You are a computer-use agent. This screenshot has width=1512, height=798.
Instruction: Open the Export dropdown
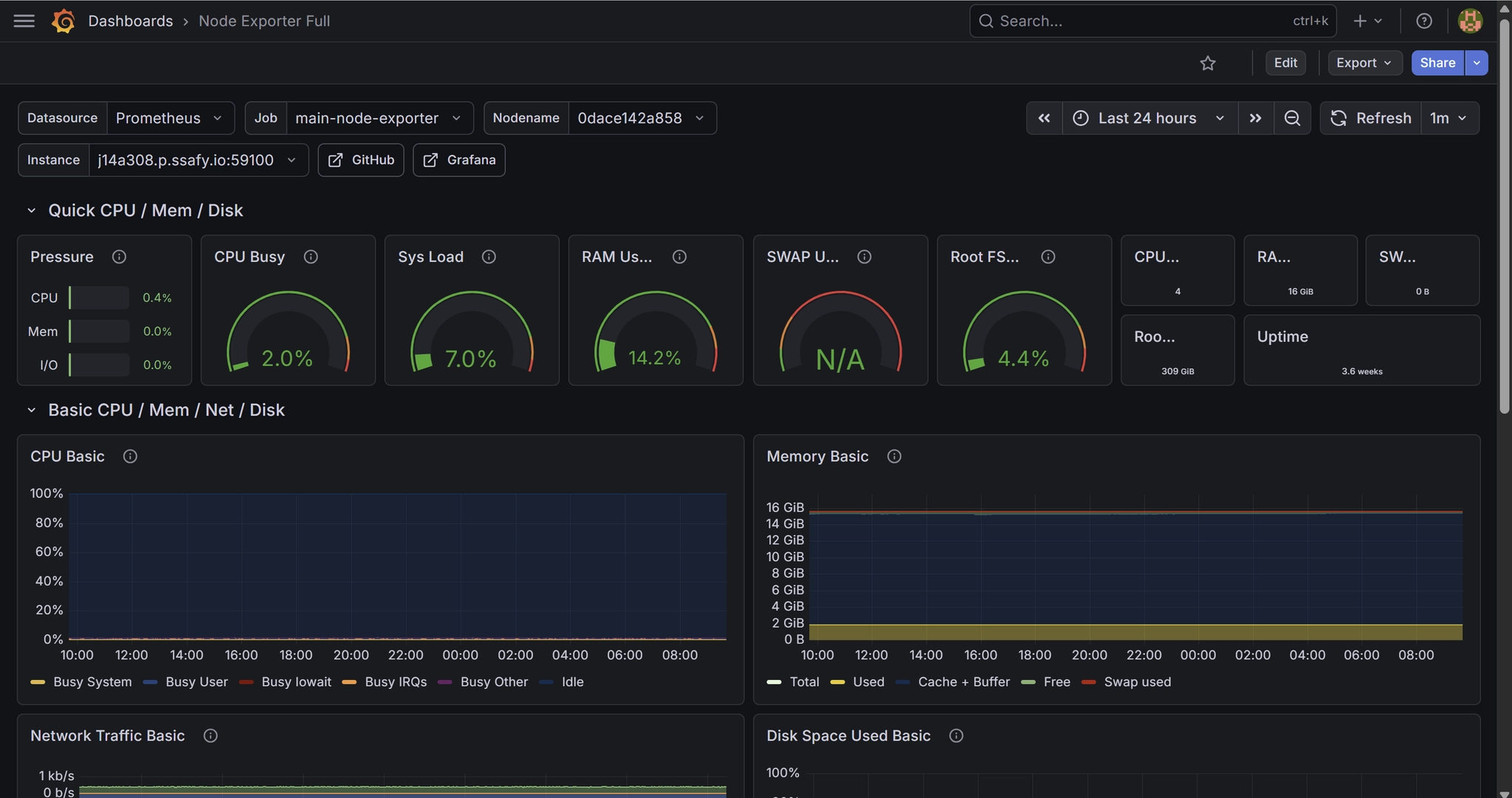(x=1364, y=63)
